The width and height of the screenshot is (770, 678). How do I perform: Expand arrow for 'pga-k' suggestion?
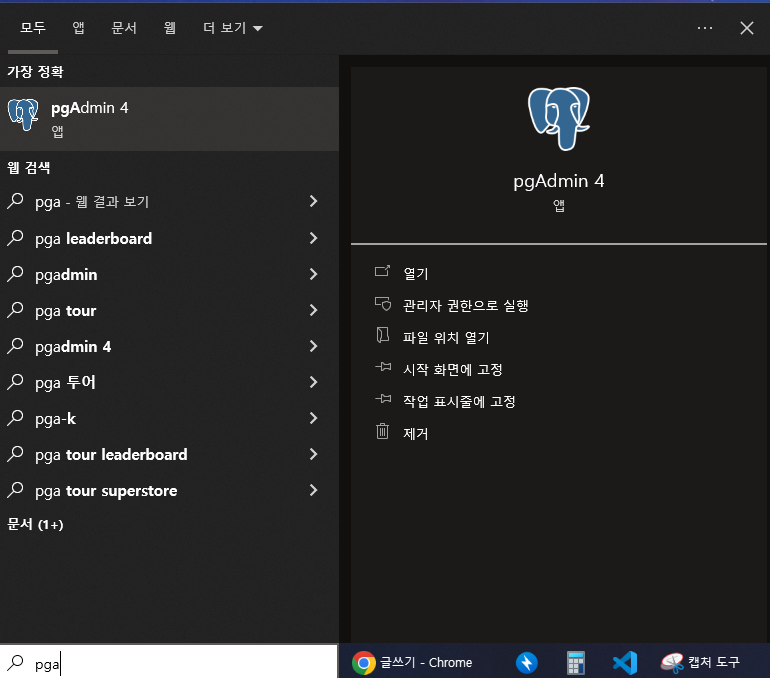[x=313, y=418]
